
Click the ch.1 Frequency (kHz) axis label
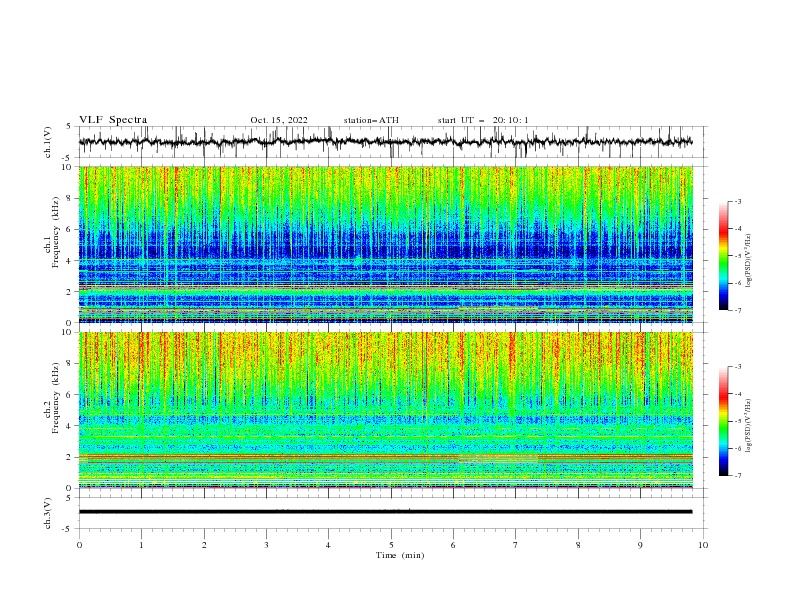pos(52,231)
